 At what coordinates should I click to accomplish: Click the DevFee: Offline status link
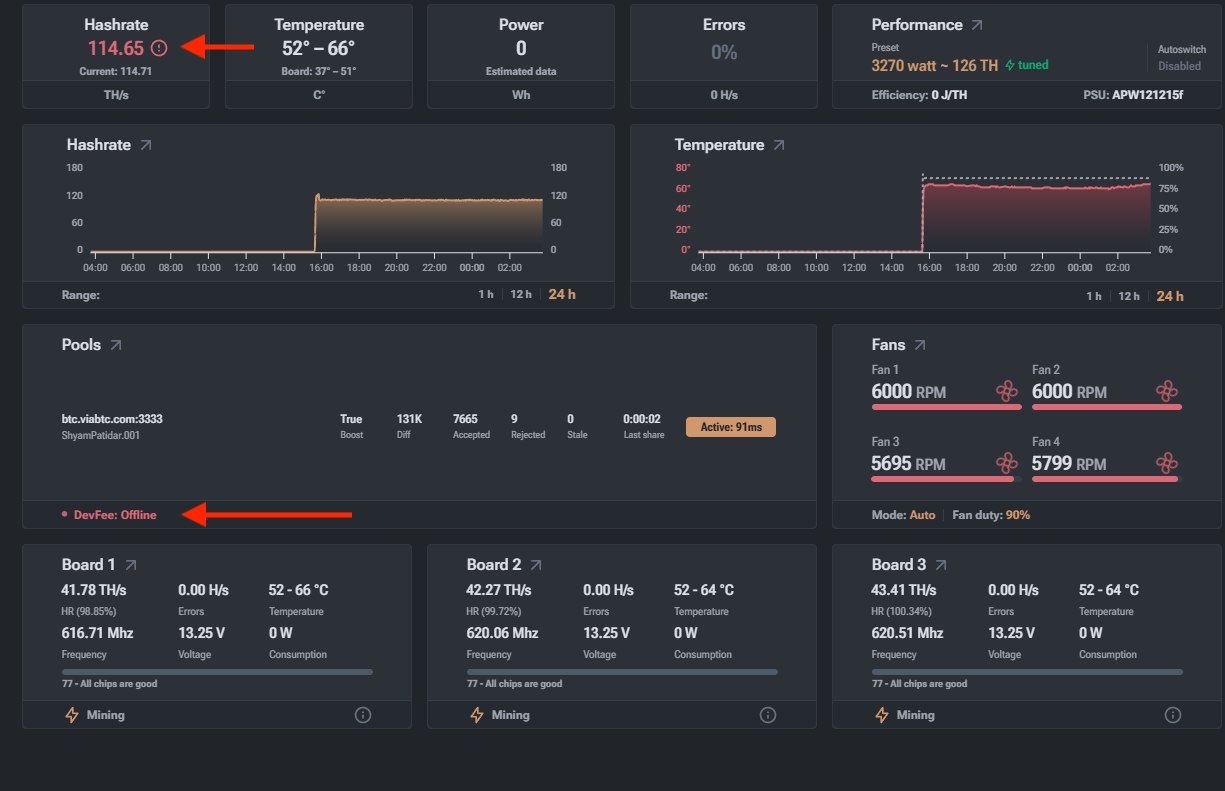tap(115, 515)
